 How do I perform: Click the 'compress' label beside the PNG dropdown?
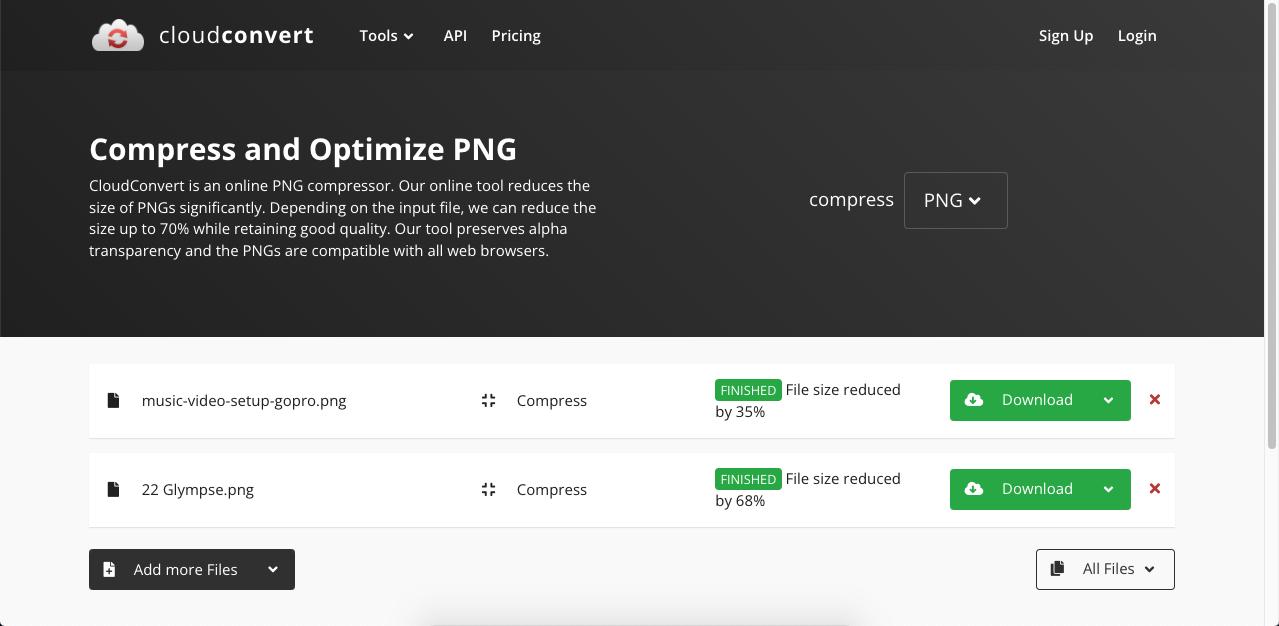851,199
